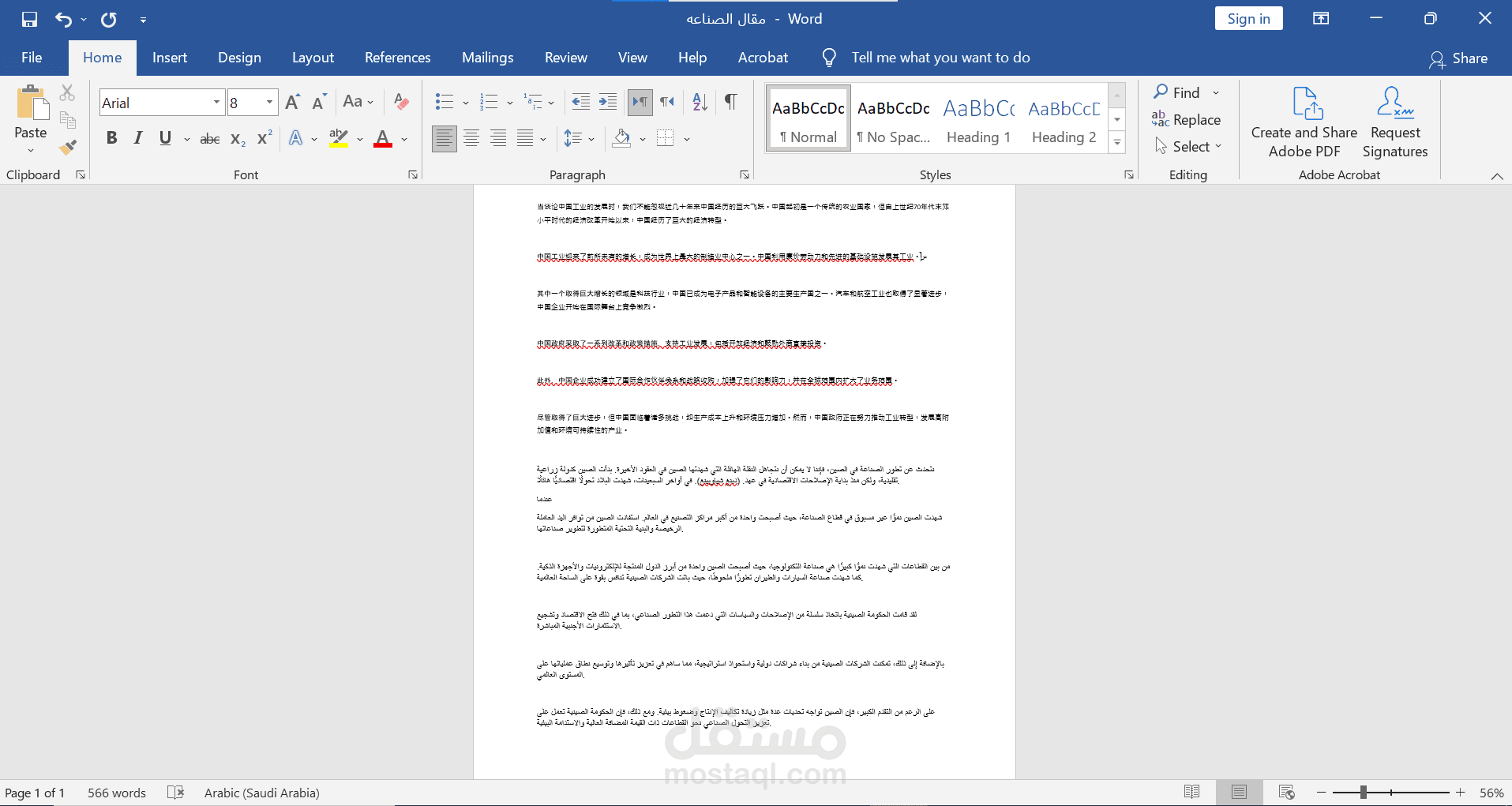
Task: Expand the Styles gallery more arrow
Action: pyautogui.click(x=1117, y=143)
